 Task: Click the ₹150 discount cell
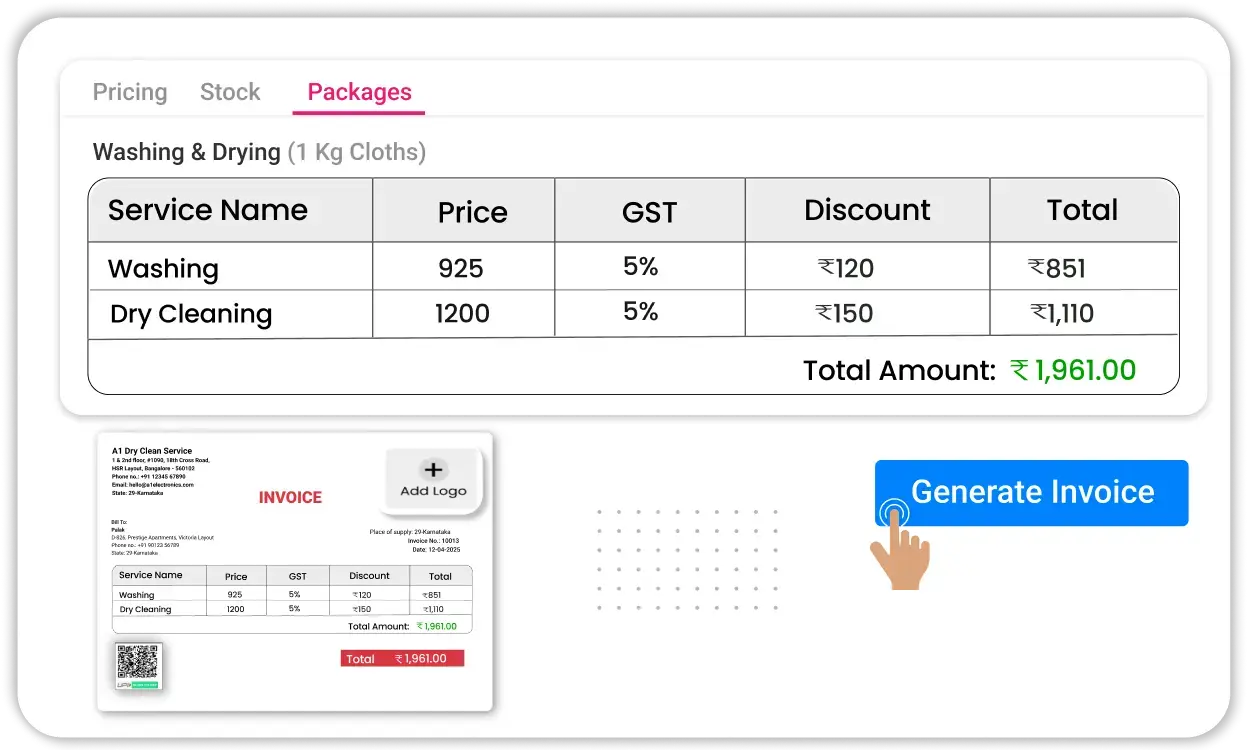pos(845,314)
